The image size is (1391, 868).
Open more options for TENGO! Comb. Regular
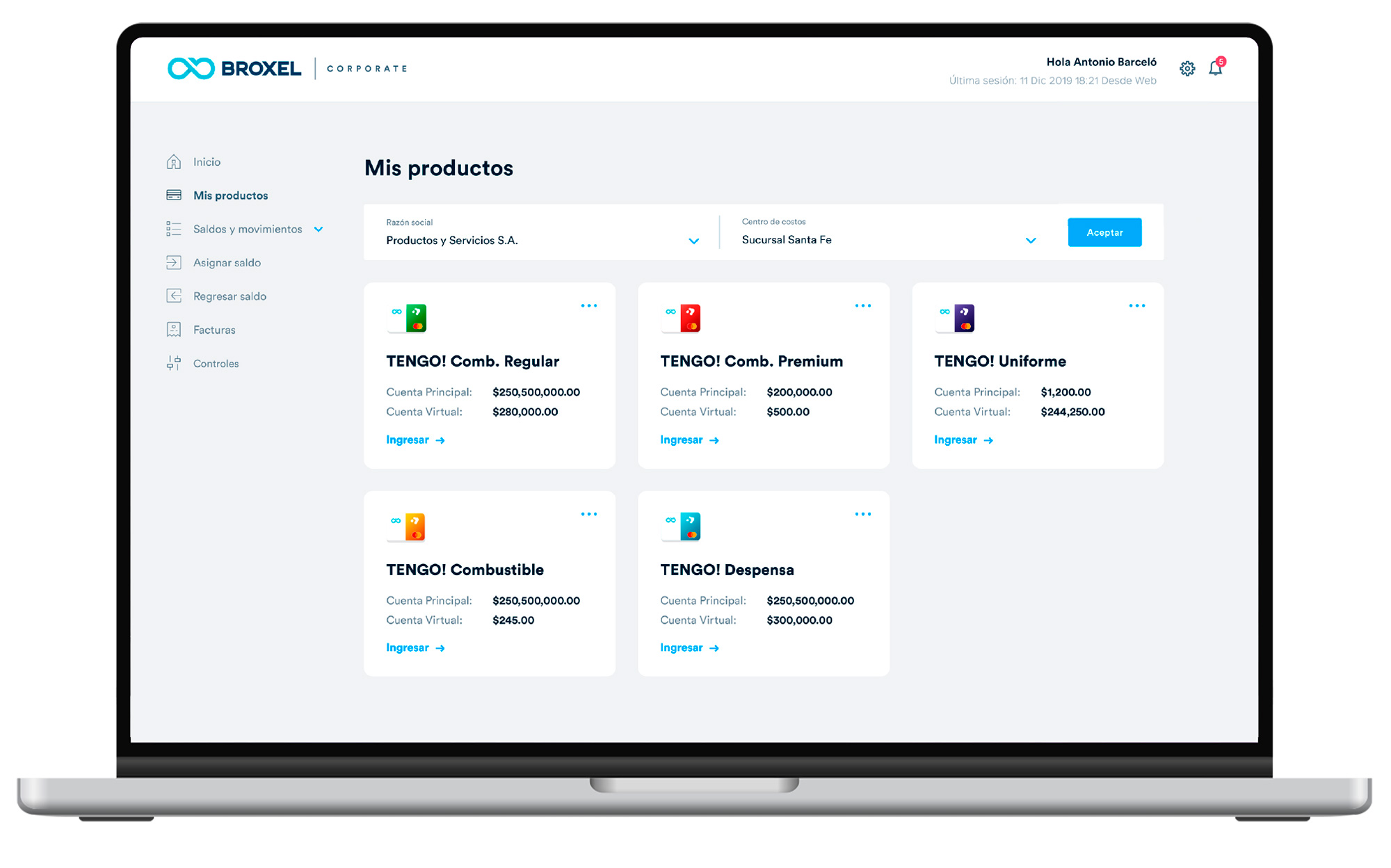(589, 306)
